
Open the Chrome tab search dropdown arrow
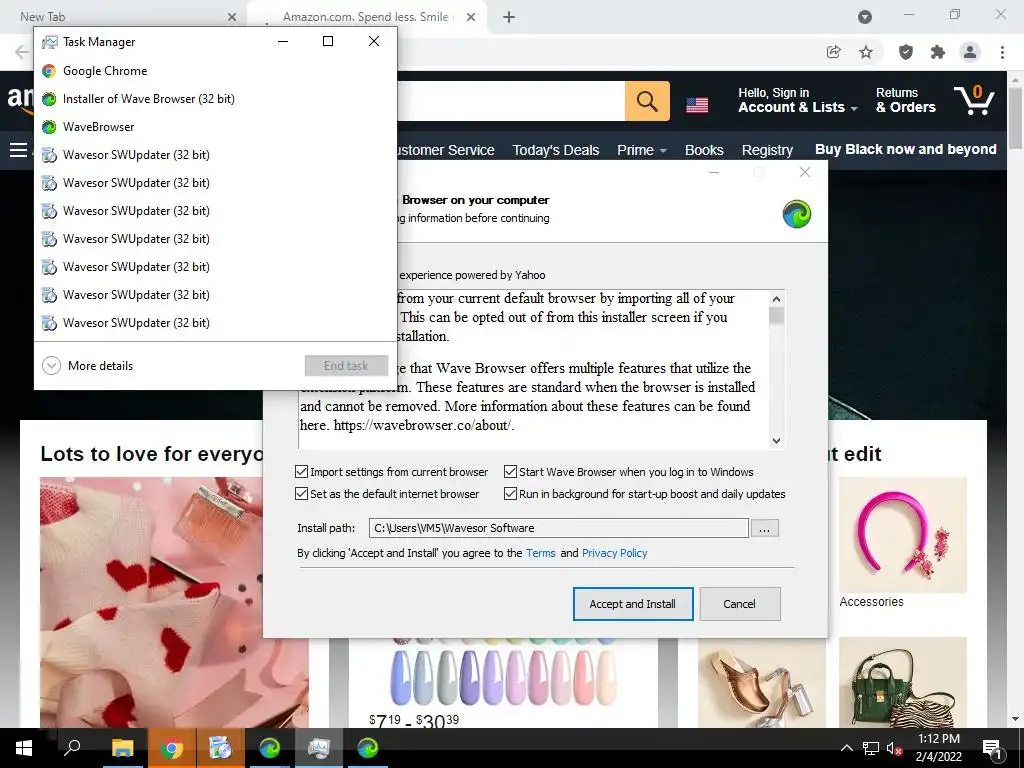coord(865,17)
